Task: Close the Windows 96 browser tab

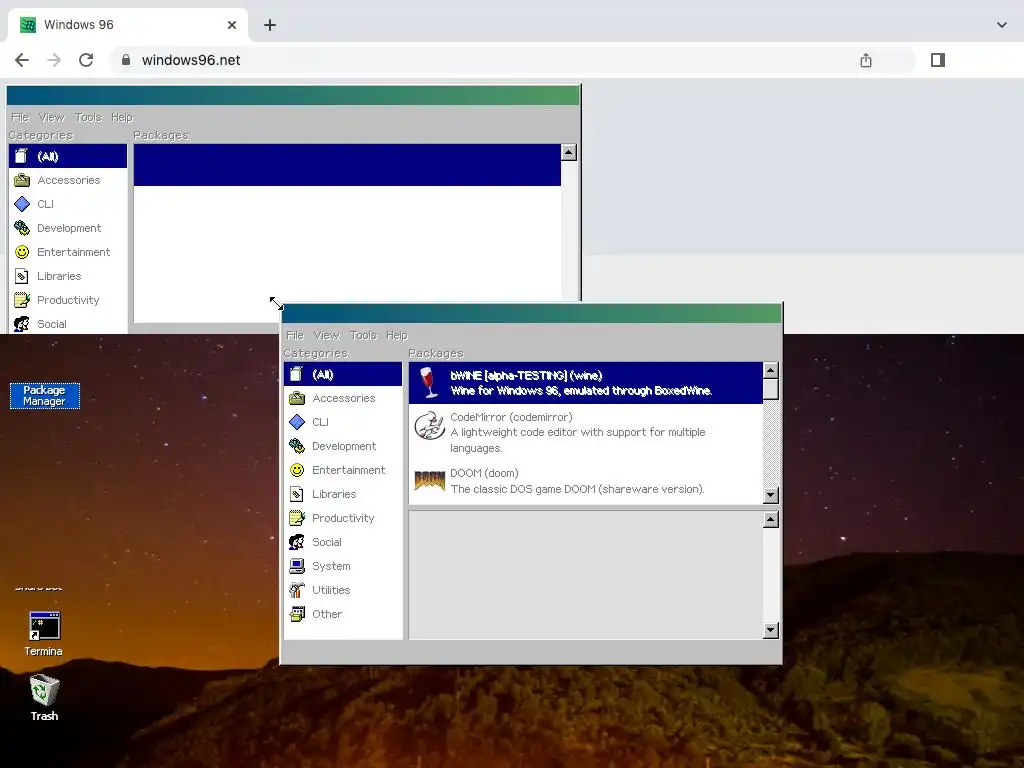Action: pos(232,25)
